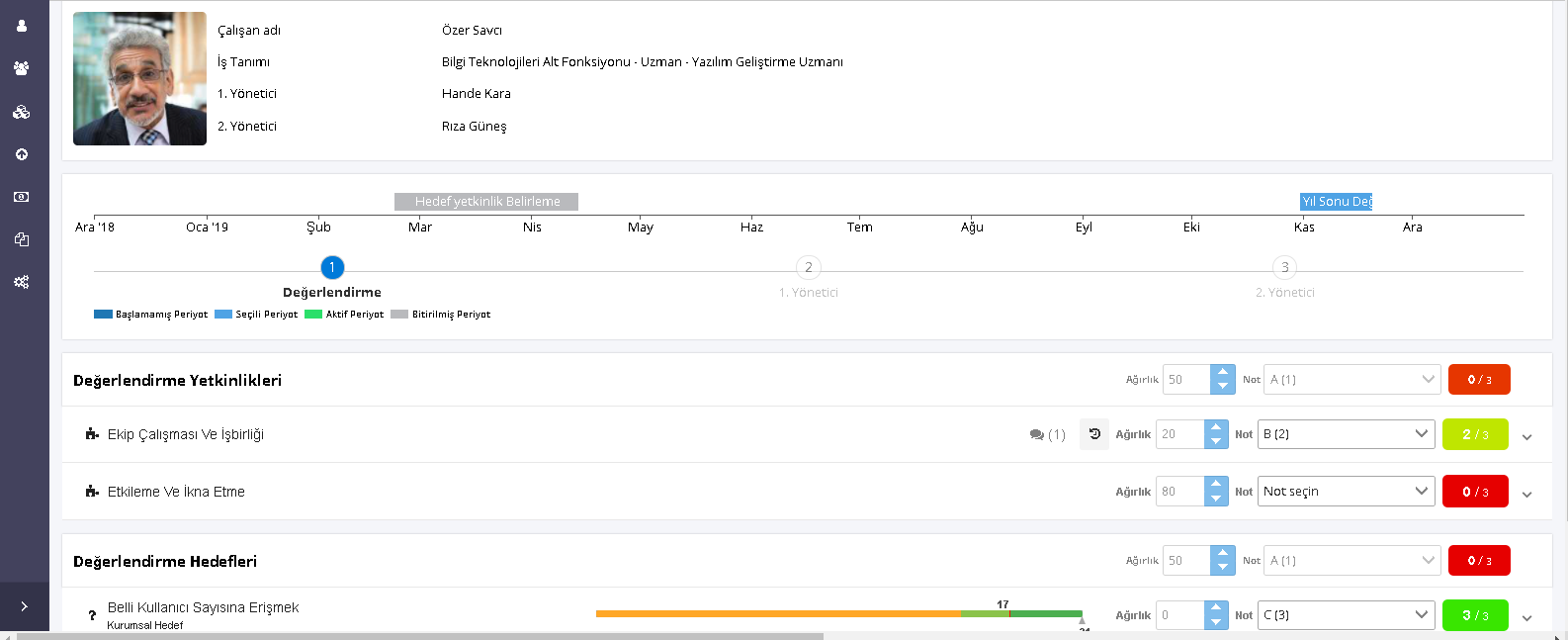Open the Not dropdown showing C (3)
Image resolution: width=1568 pixels, height=640 pixels.
click(x=1346, y=615)
